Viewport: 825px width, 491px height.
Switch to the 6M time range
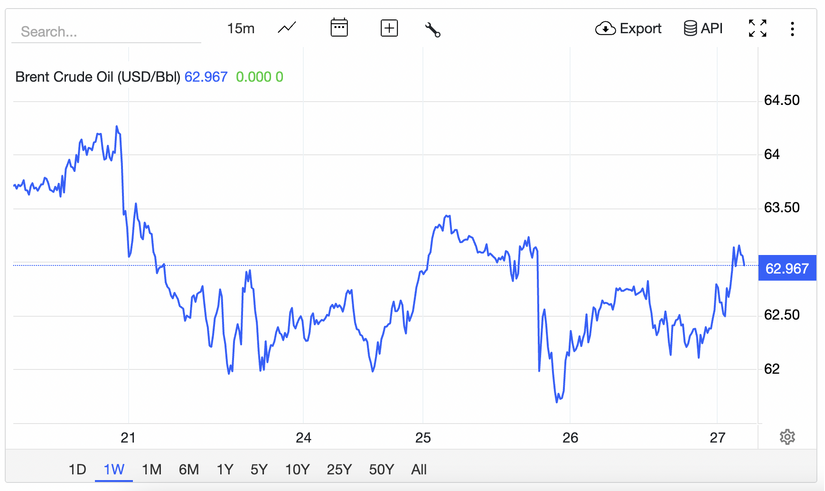[188, 469]
